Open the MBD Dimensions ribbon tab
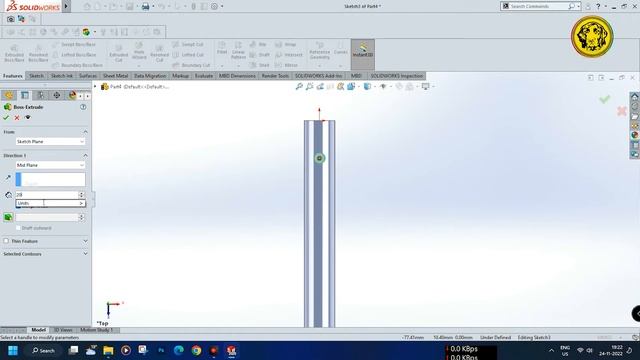 point(237,76)
